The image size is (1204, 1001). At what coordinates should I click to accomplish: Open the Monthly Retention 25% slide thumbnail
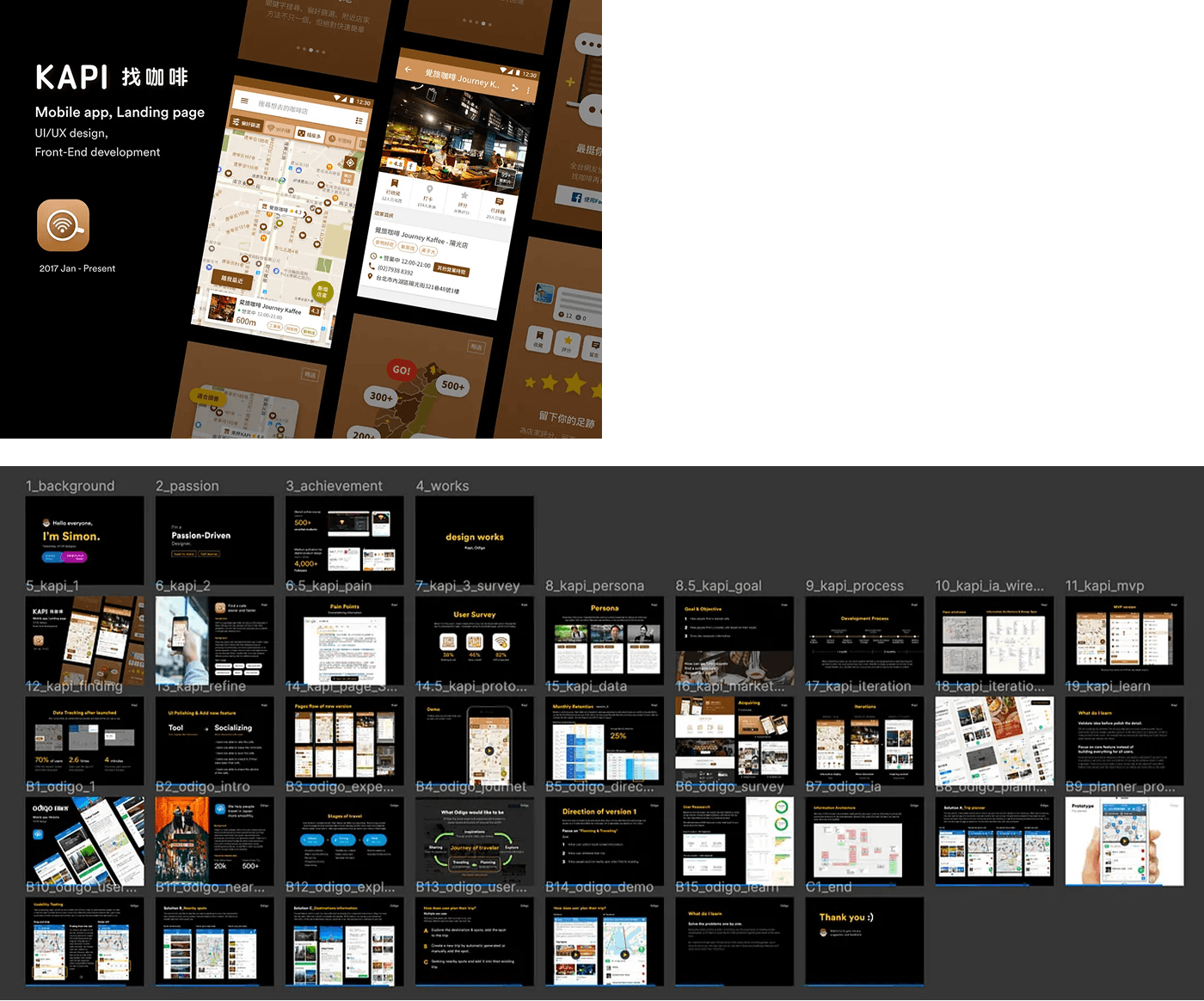605,741
